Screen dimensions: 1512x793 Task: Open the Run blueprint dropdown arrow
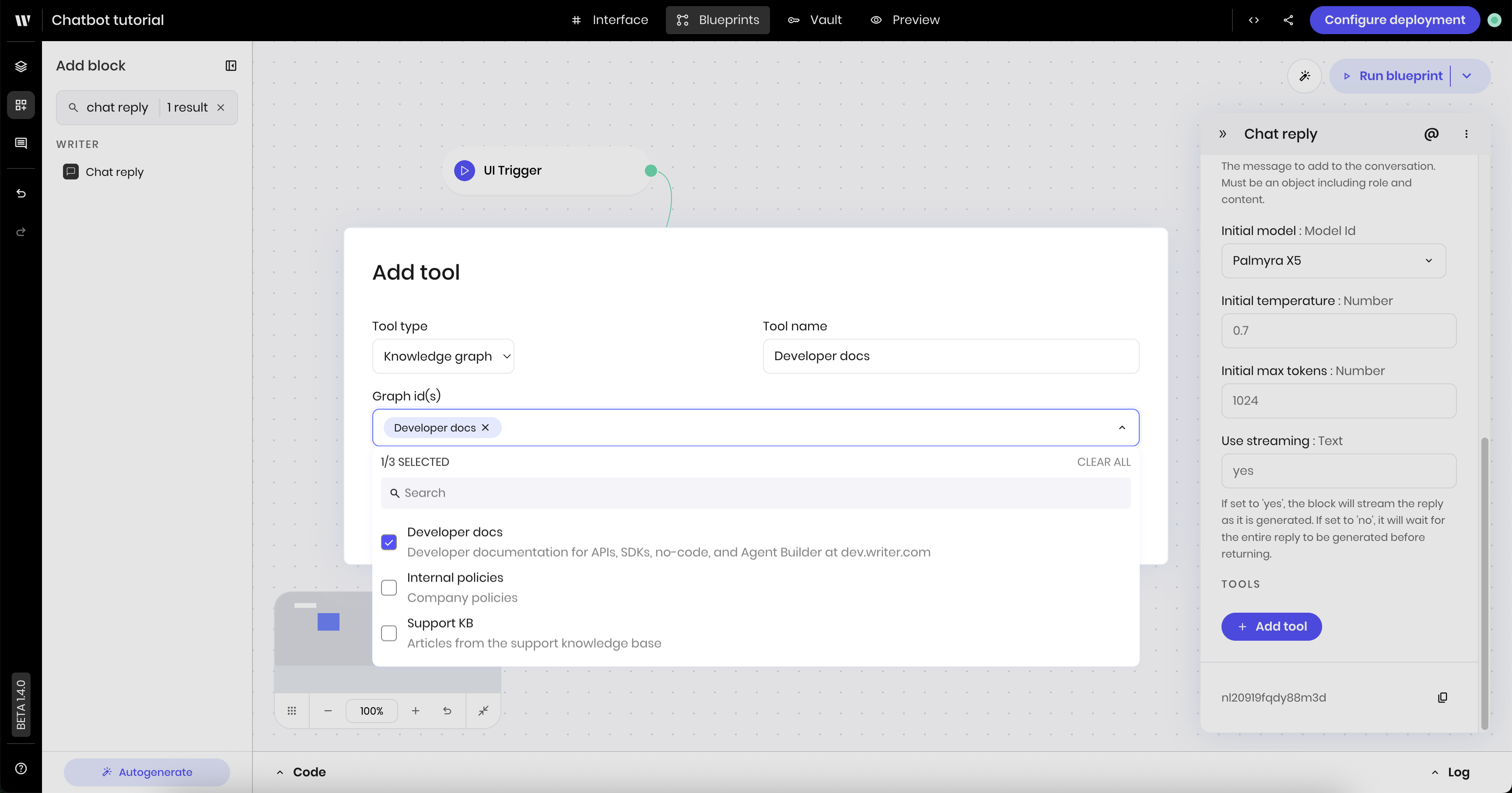click(1467, 76)
